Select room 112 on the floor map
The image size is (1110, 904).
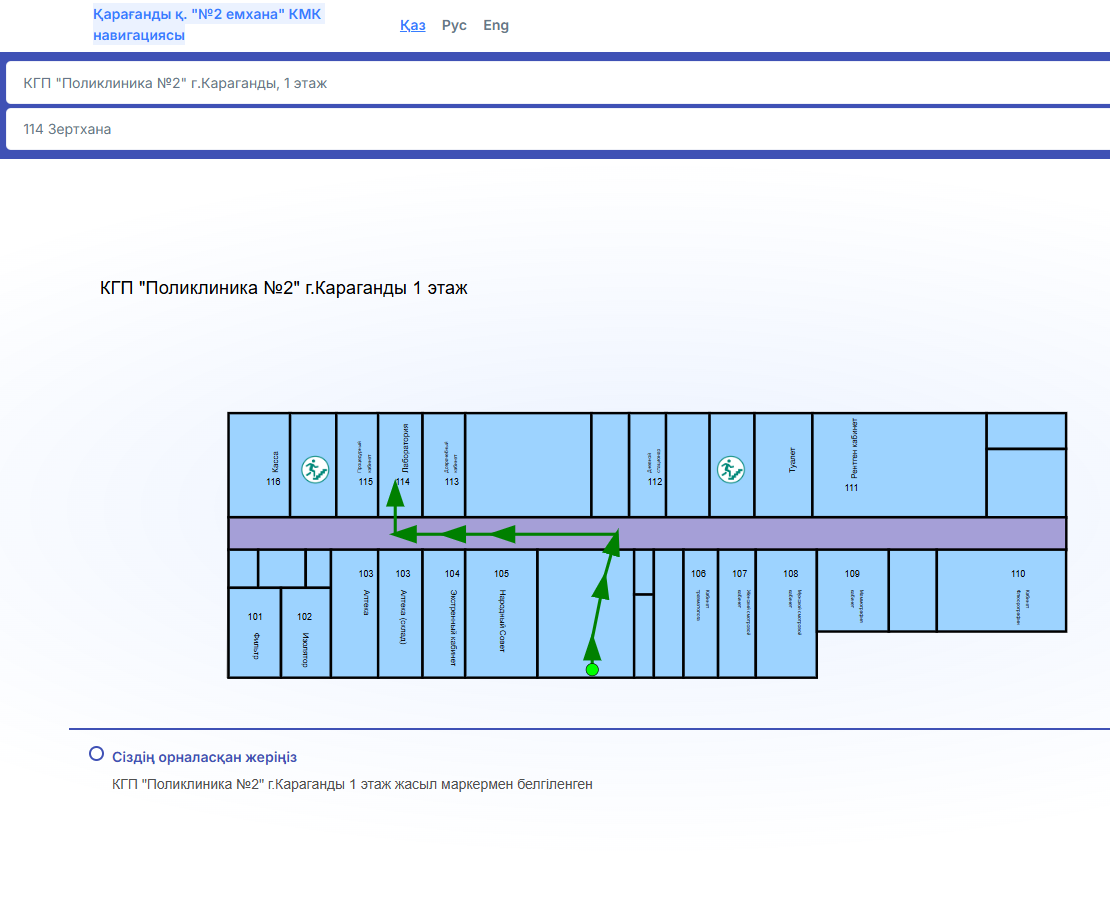pos(647,465)
